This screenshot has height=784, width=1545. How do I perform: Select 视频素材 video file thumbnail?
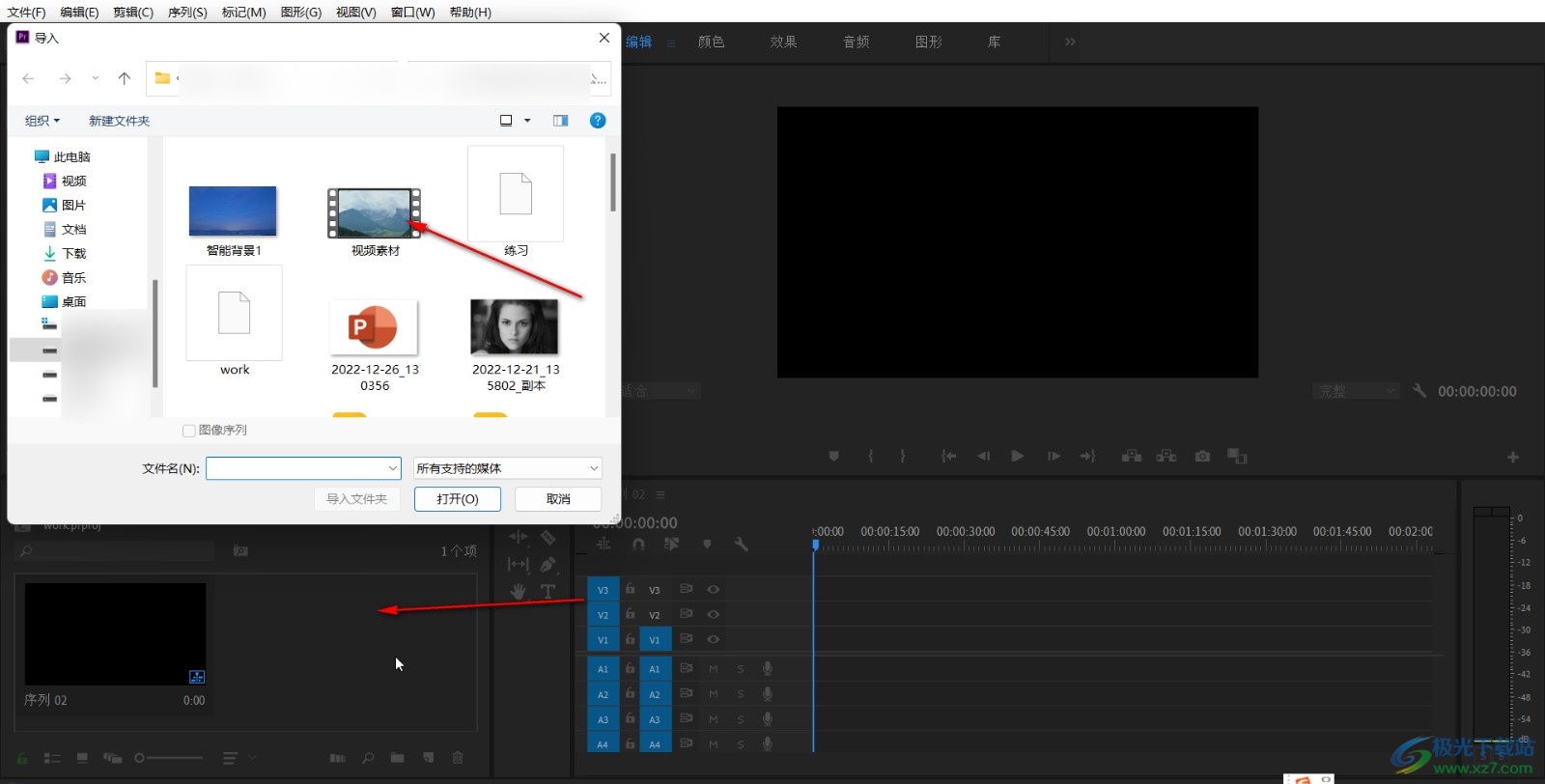[x=375, y=213]
